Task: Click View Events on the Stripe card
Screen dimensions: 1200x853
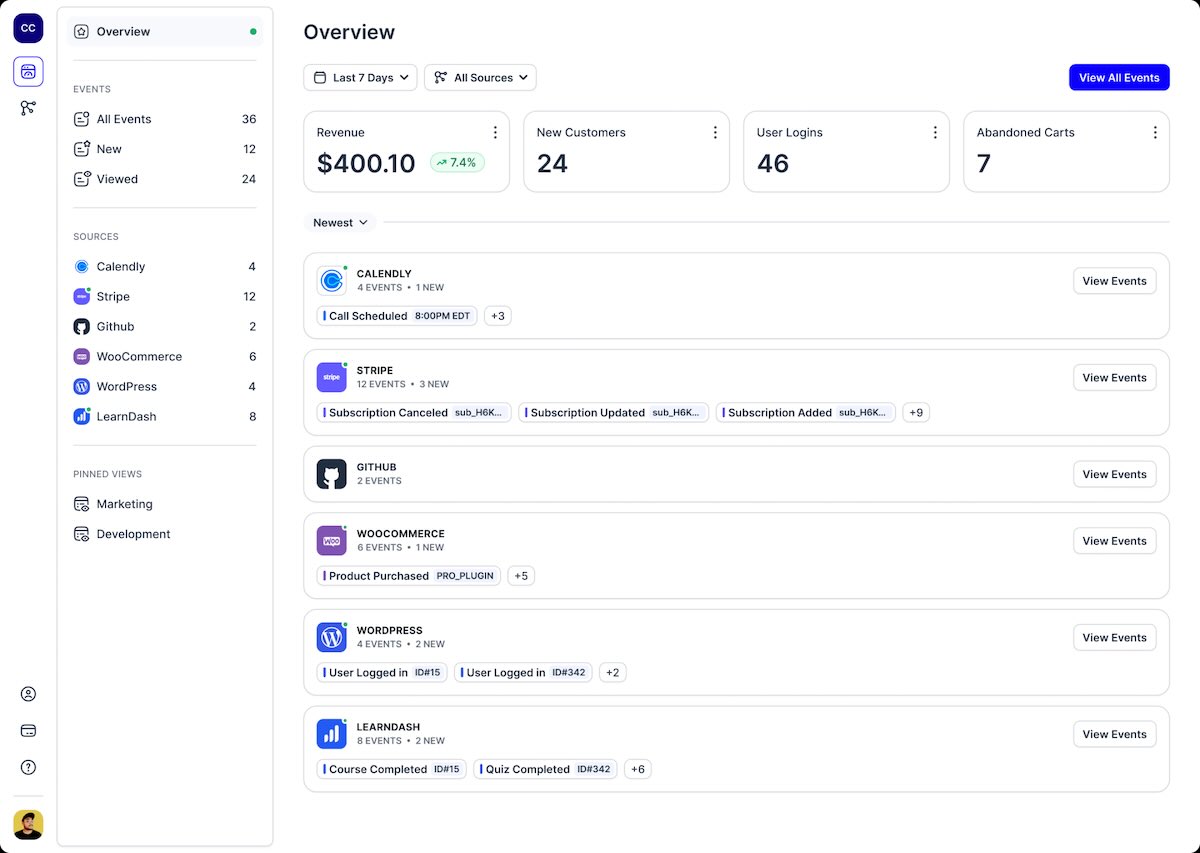Action: [1114, 377]
